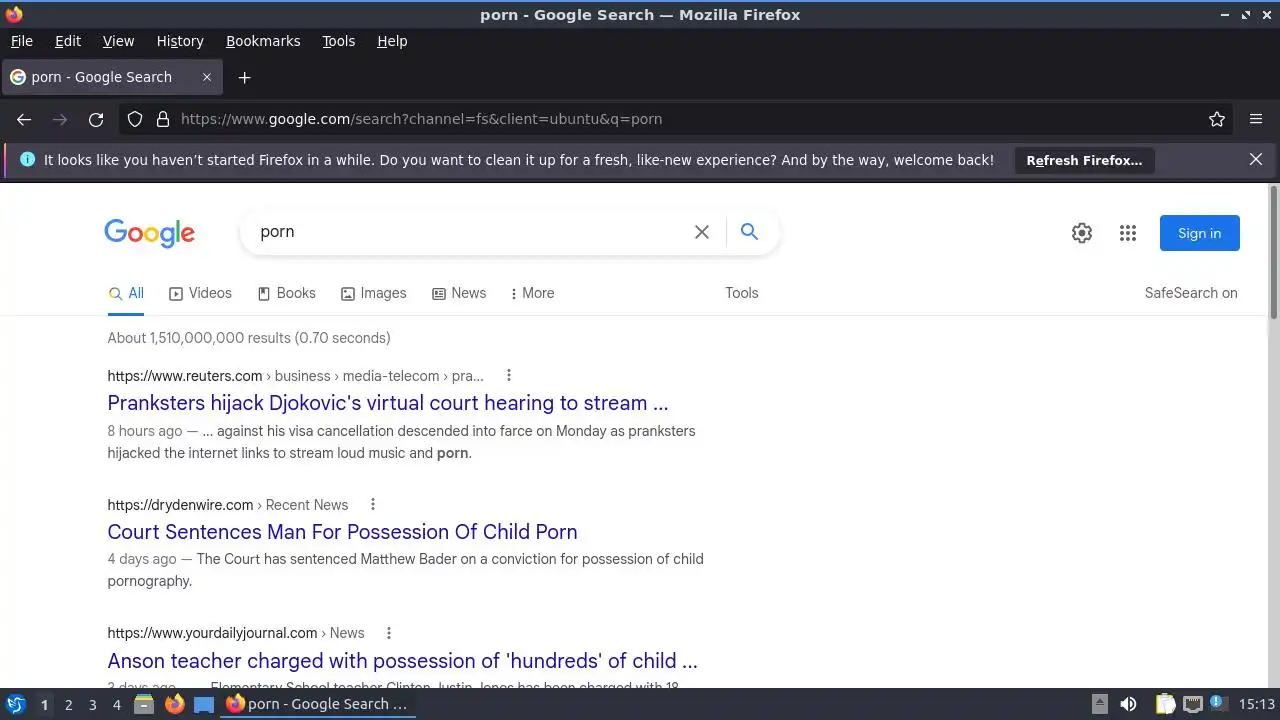The image size is (1280, 720).
Task: Open Firefox hamburger application menu
Action: [x=1256, y=119]
